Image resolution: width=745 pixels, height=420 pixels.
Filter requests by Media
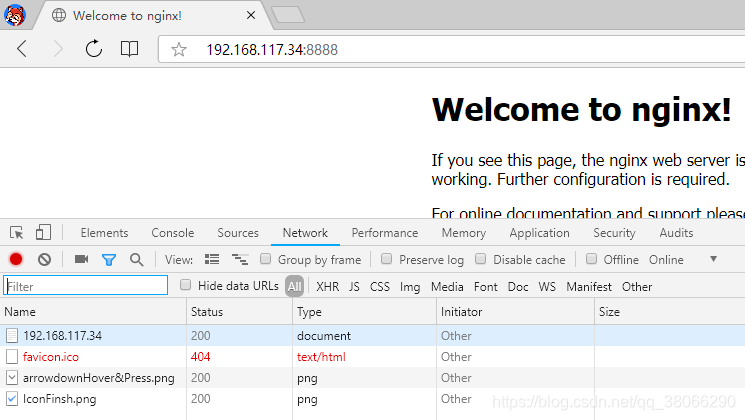tap(447, 286)
